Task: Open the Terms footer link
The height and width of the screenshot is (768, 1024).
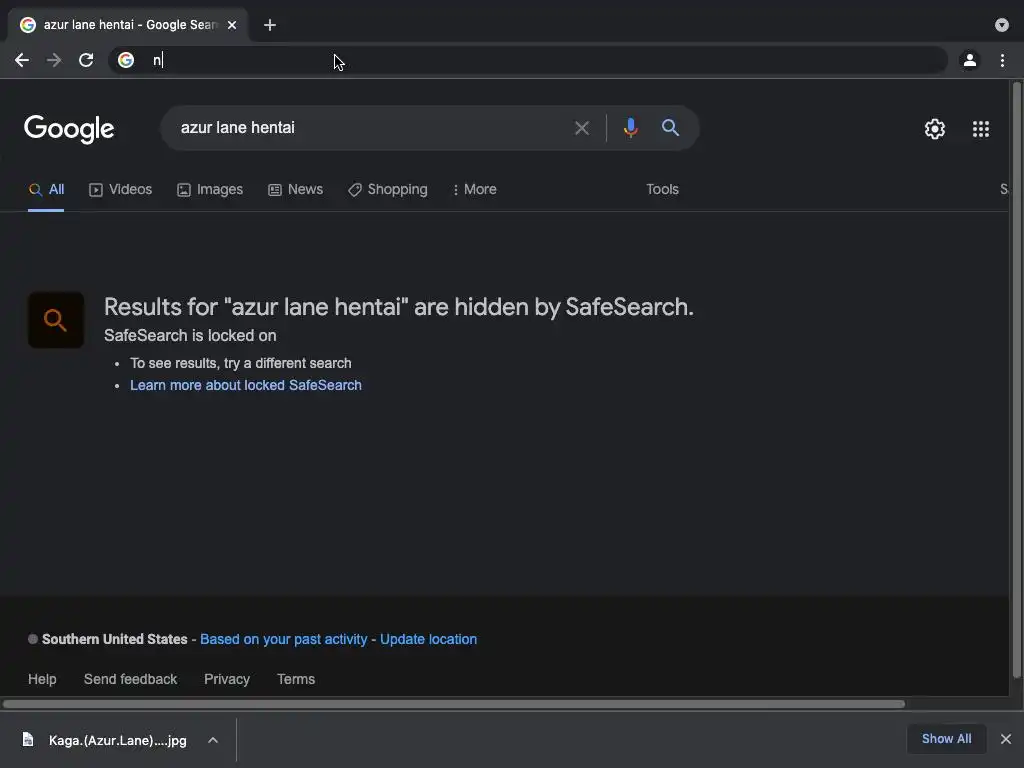Action: pos(296,679)
